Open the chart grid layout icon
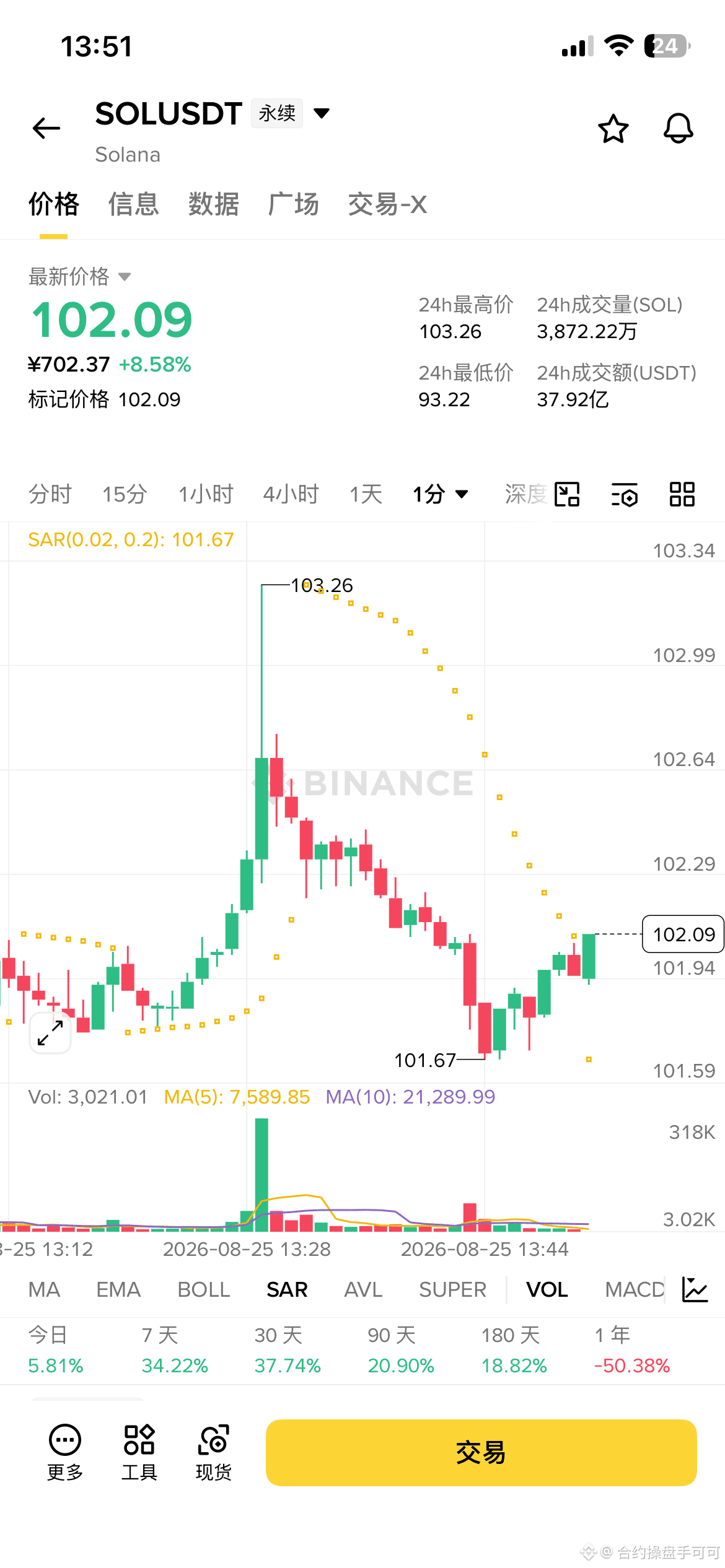The image size is (725, 1568). [x=682, y=494]
